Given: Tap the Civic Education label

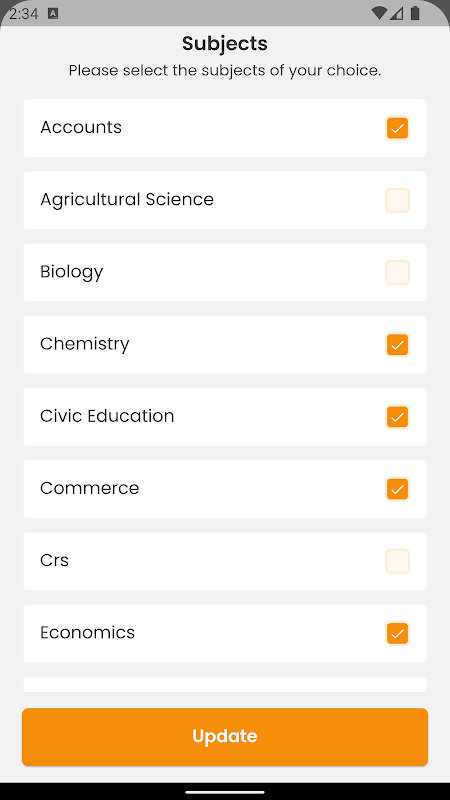Looking at the screenshot, I should pos(107,416).
